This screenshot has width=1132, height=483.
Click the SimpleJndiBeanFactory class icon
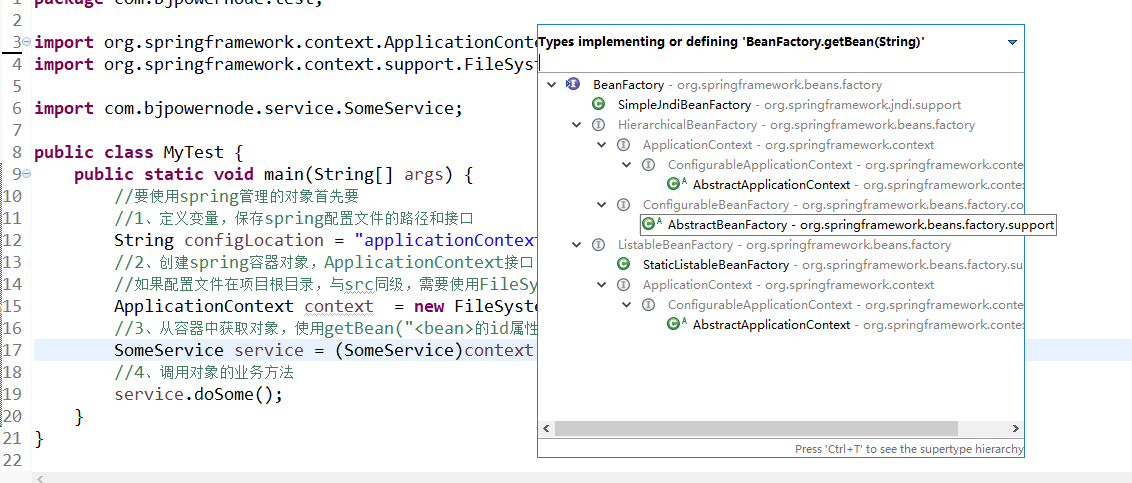click(598, 105)
